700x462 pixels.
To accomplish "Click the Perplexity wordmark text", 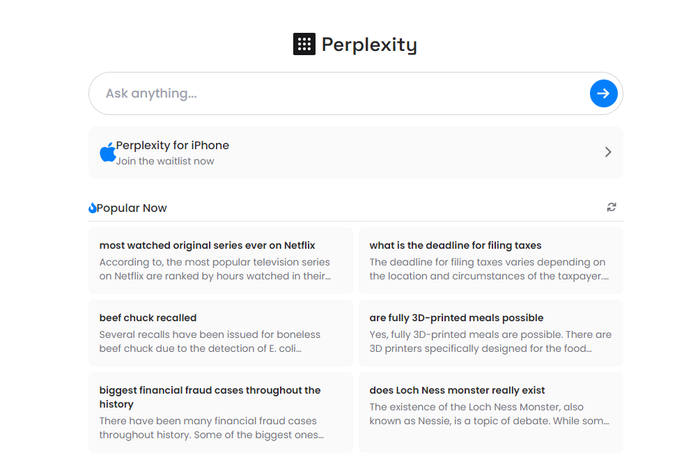I will (368, 44).
